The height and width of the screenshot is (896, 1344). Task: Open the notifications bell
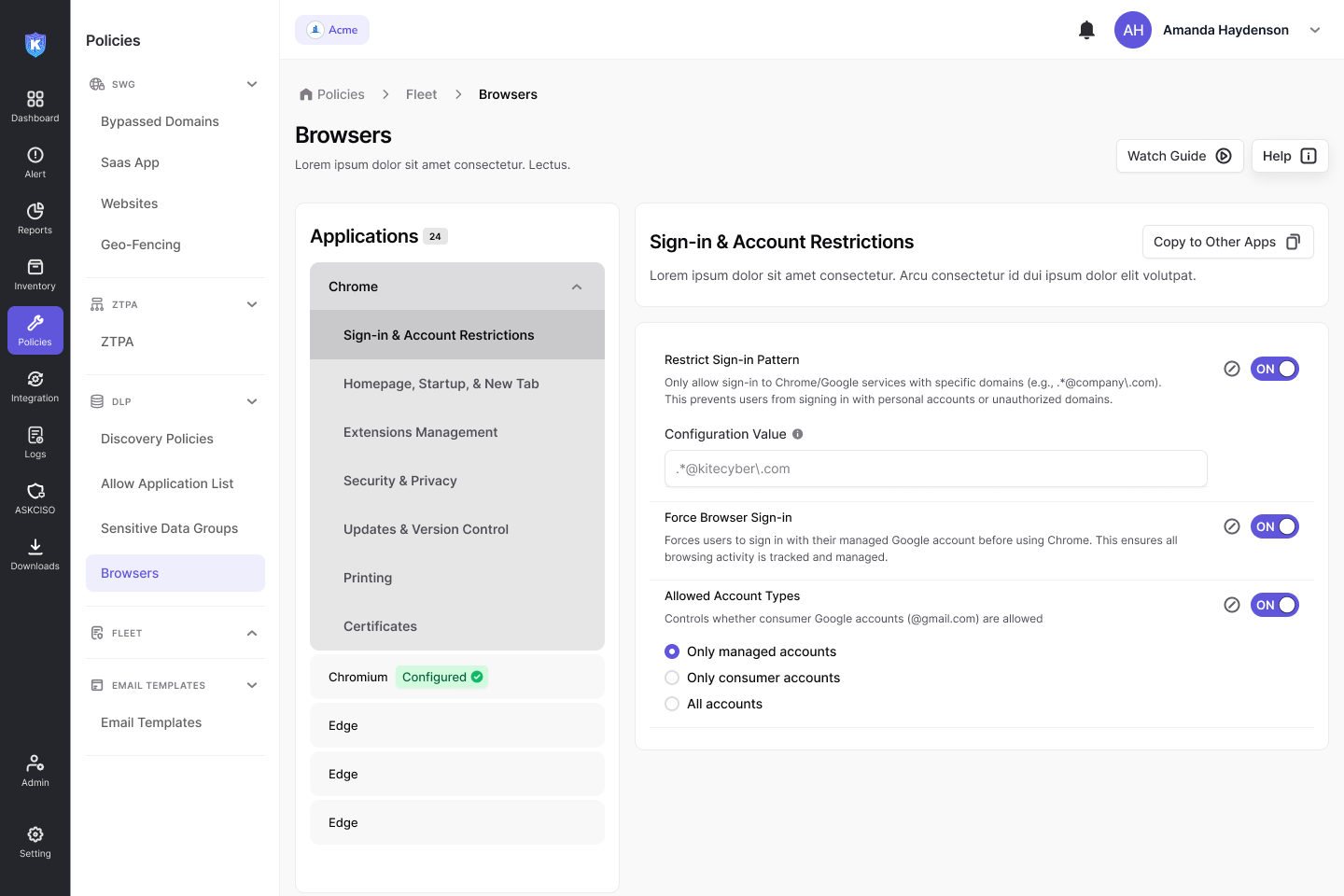tap(1086, 30)
